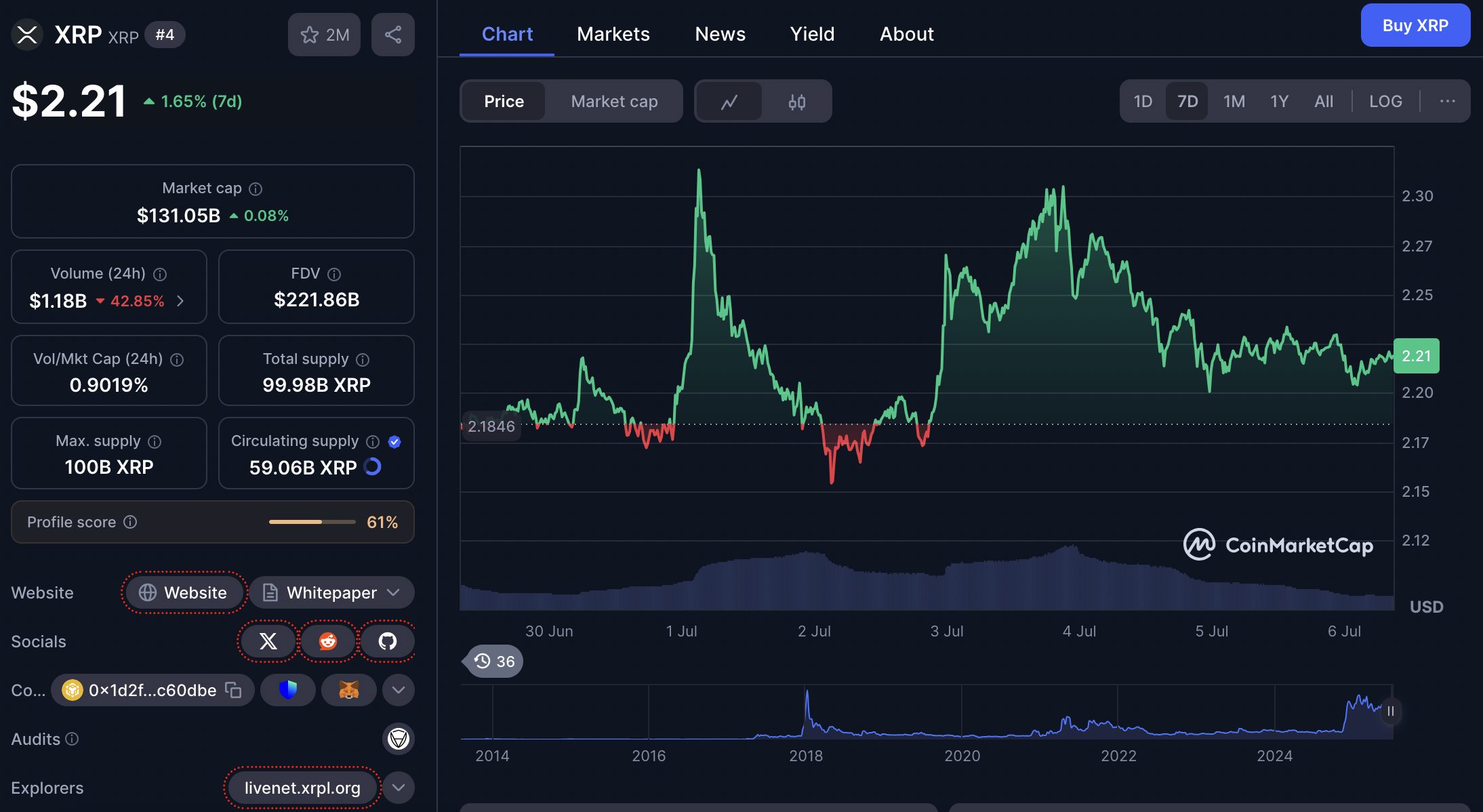This screenshot has height=812, width=1483.
Task: Switch chart to line view
Action: [x=729, y=102]
